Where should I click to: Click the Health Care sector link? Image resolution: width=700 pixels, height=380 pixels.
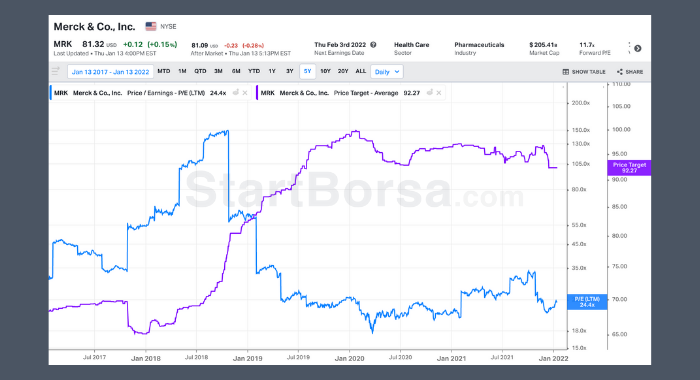click(x=411, y=45)
